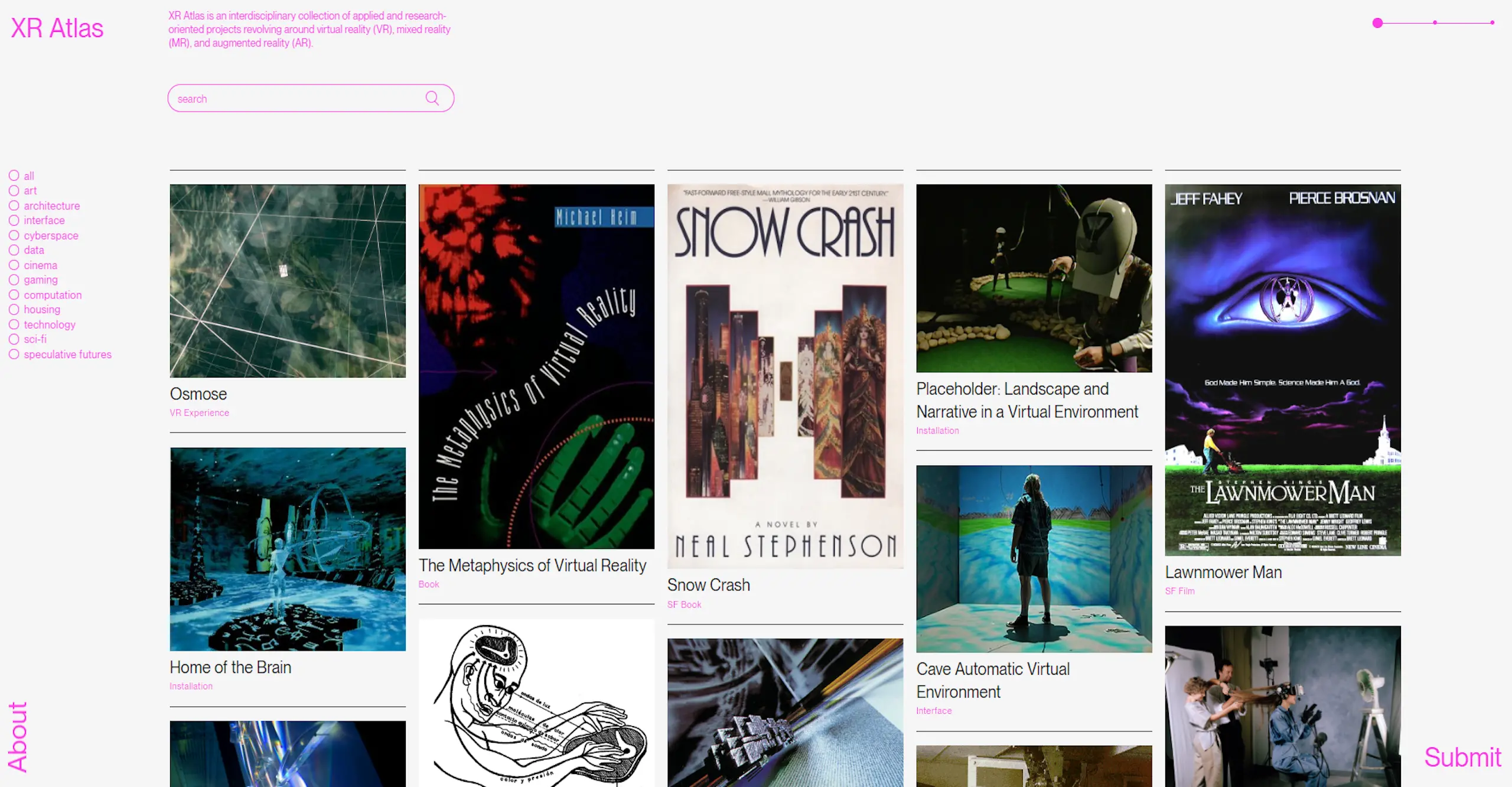
Task: Open the About vertical link
Action: pos(18,737)
